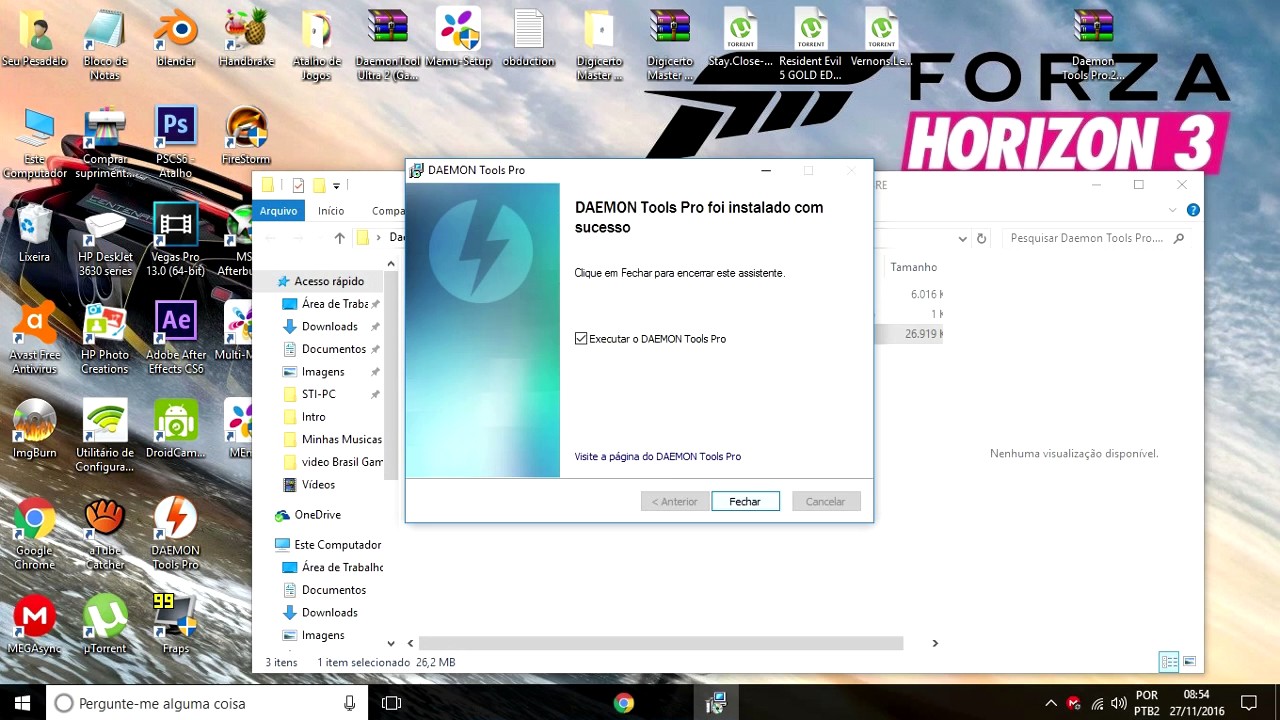This screenshot has width=1280, height=720.
Task: Click the Cortana search box
Action: (x=207, y=703)
